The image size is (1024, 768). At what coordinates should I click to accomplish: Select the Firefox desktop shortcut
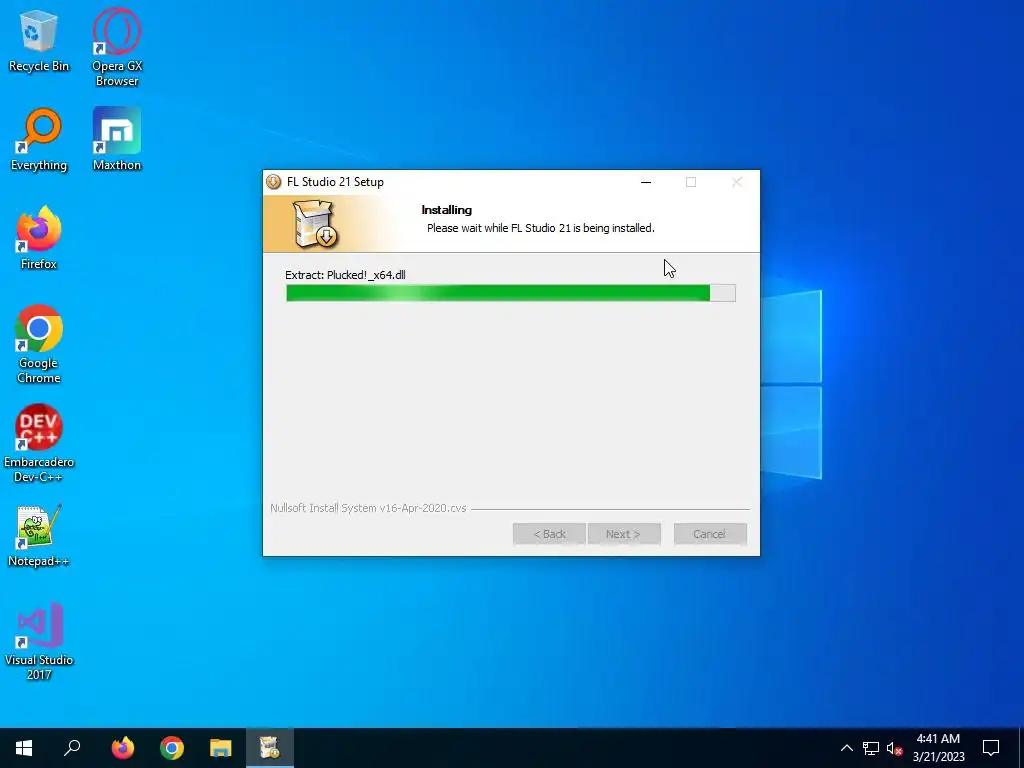tap(39, 238)
